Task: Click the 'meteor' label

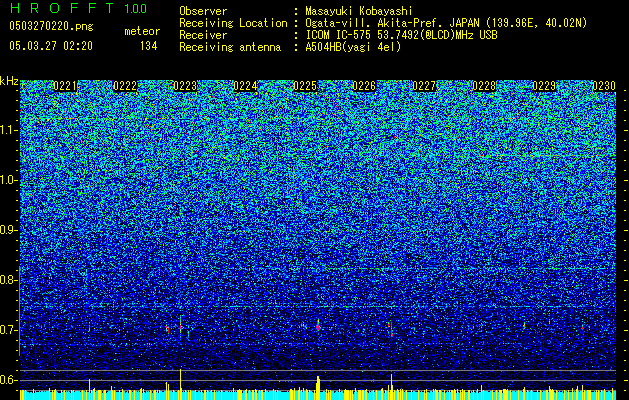Action: point(142,31)
